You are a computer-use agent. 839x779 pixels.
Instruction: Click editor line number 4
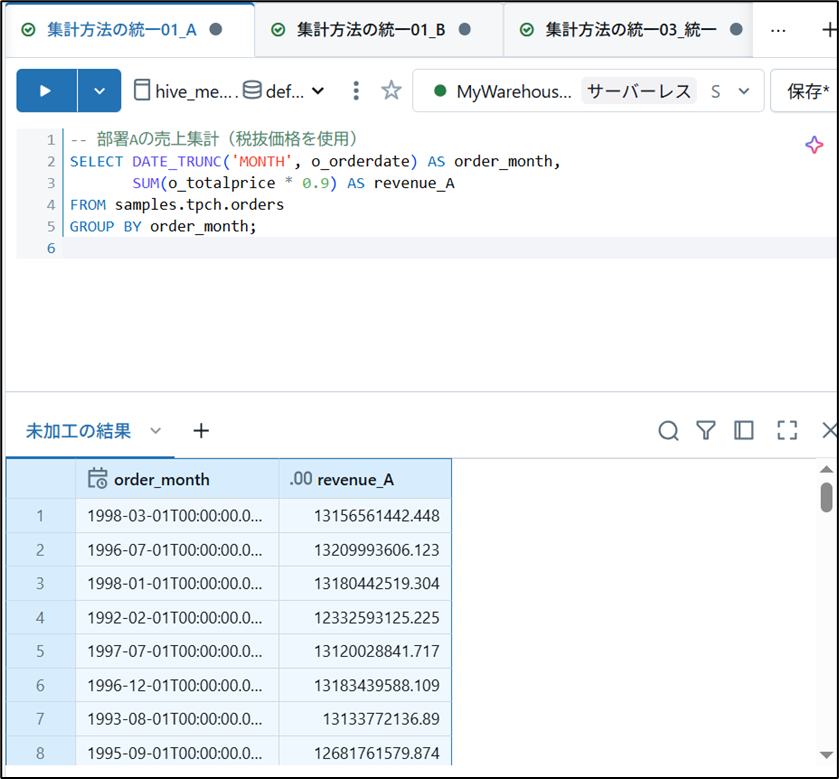pos(51,205)
